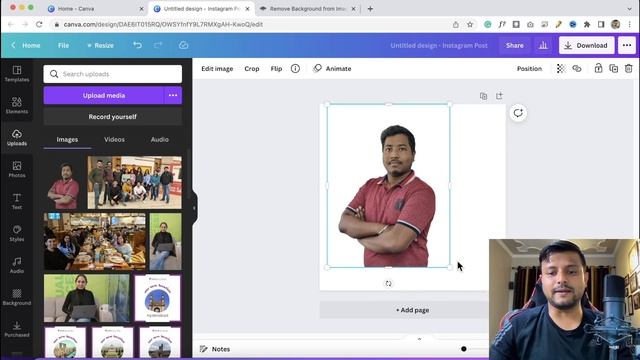Duplicate the page using the page icon

click(483, 96)
